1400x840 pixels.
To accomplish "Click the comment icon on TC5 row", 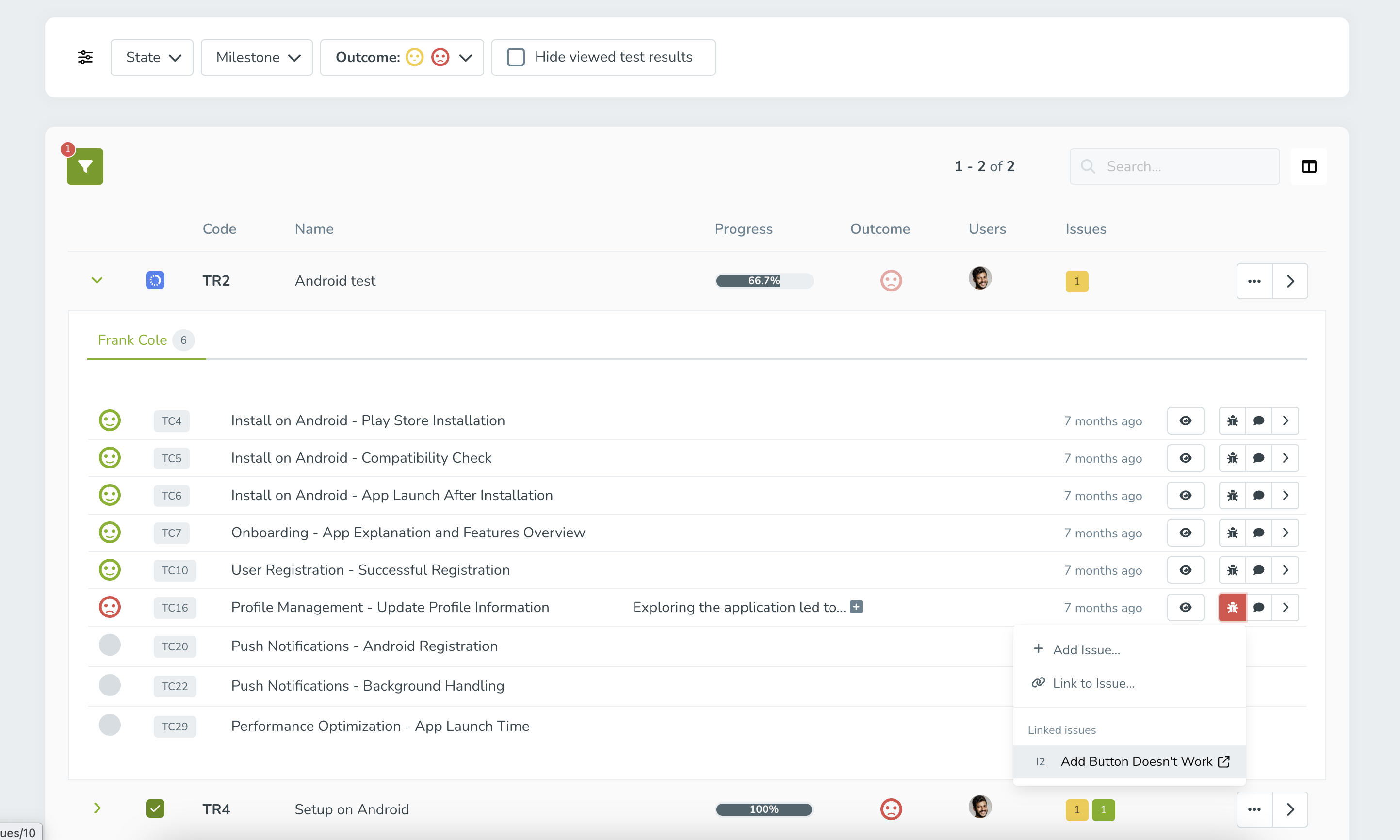I will tap(1259, 458).
